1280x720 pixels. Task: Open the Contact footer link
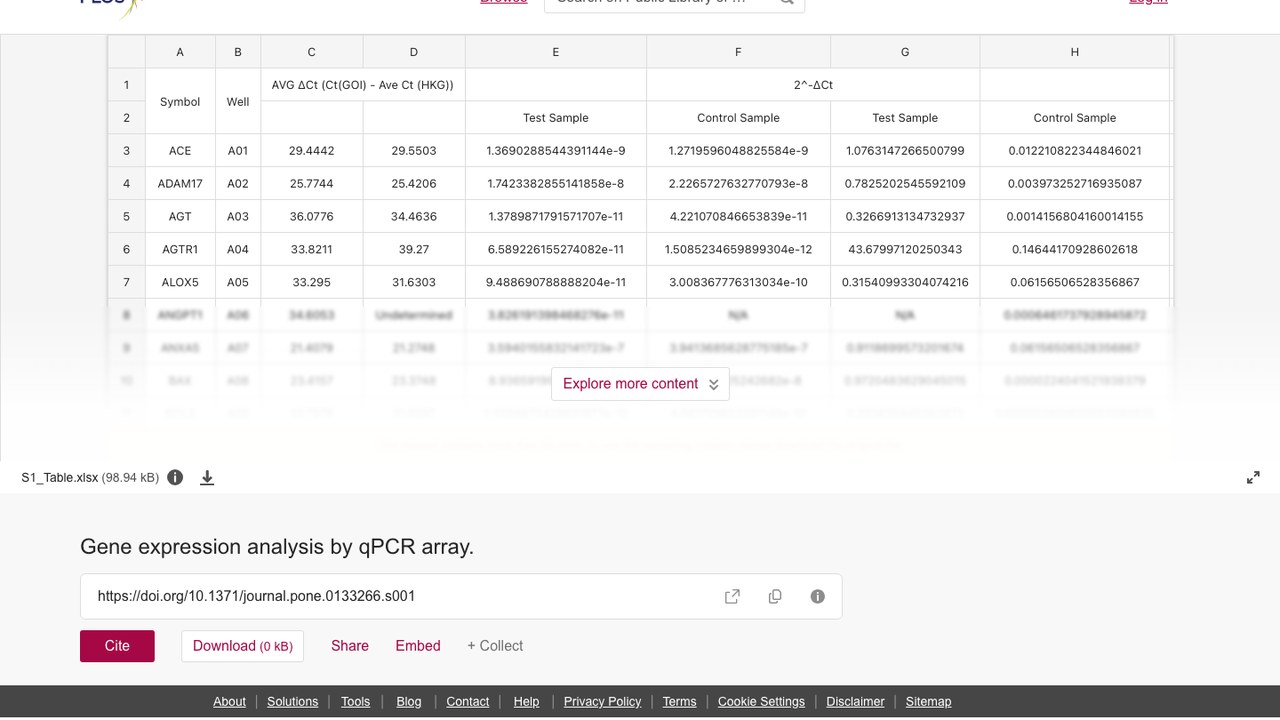(x=468, y=702)
